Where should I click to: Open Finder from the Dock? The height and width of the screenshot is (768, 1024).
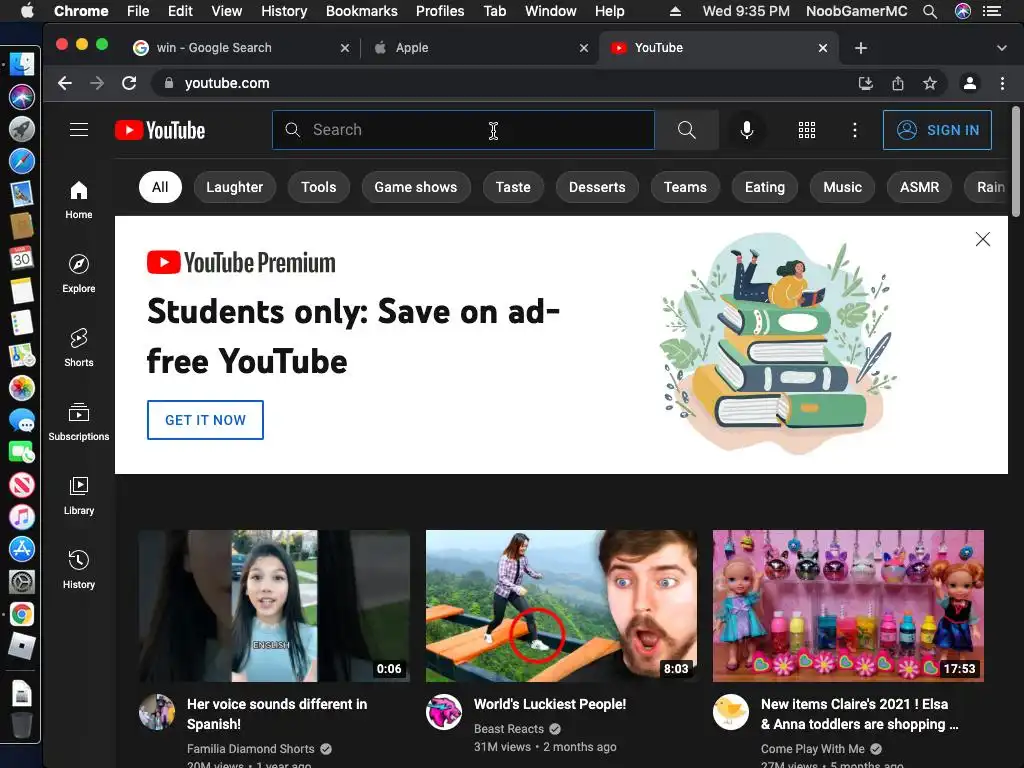22,64
